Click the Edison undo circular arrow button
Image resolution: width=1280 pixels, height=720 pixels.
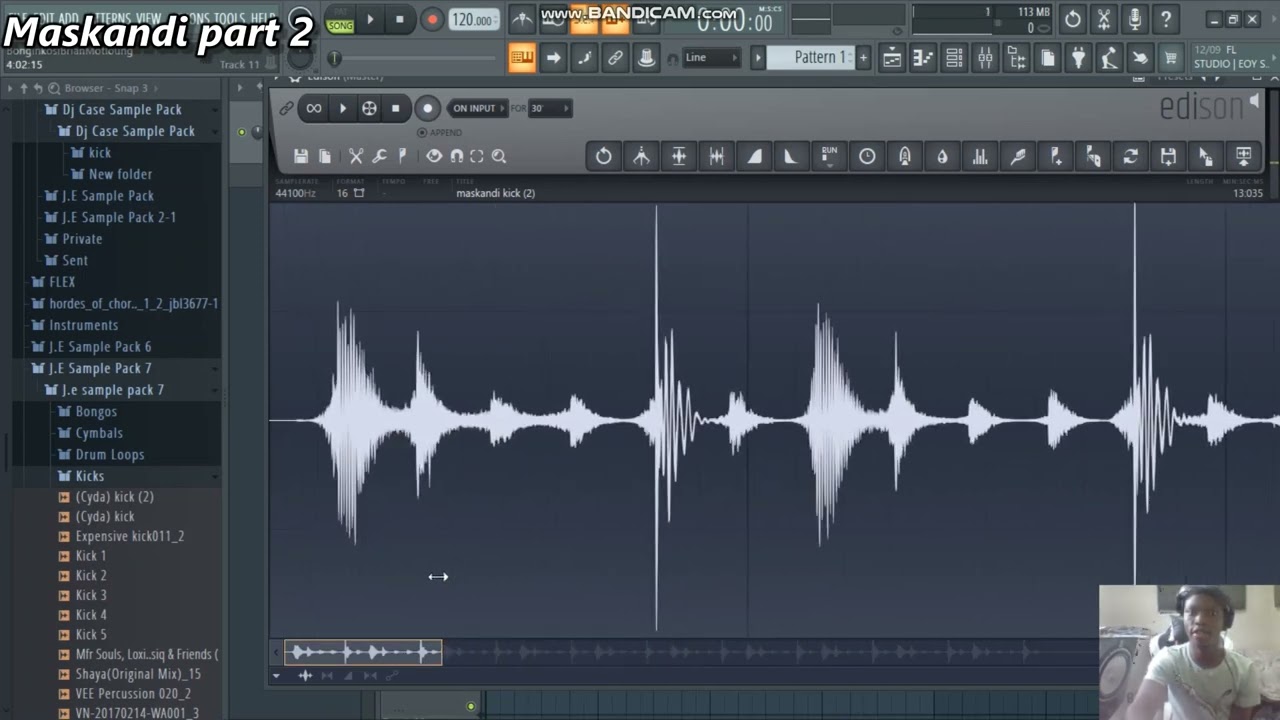coord(604,156)
